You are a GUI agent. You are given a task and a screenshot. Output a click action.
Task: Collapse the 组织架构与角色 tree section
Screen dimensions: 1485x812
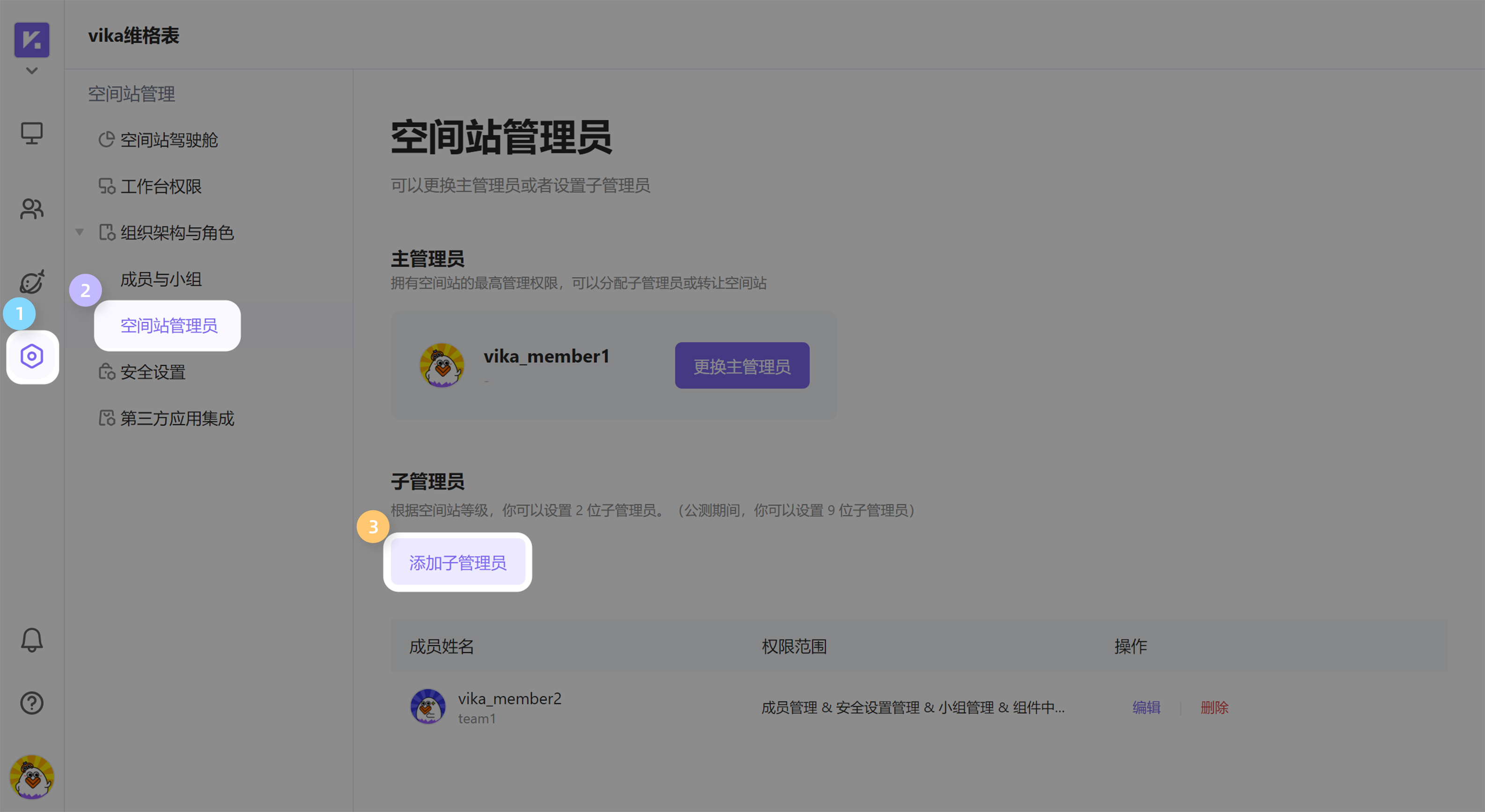(x=80, y=232)
